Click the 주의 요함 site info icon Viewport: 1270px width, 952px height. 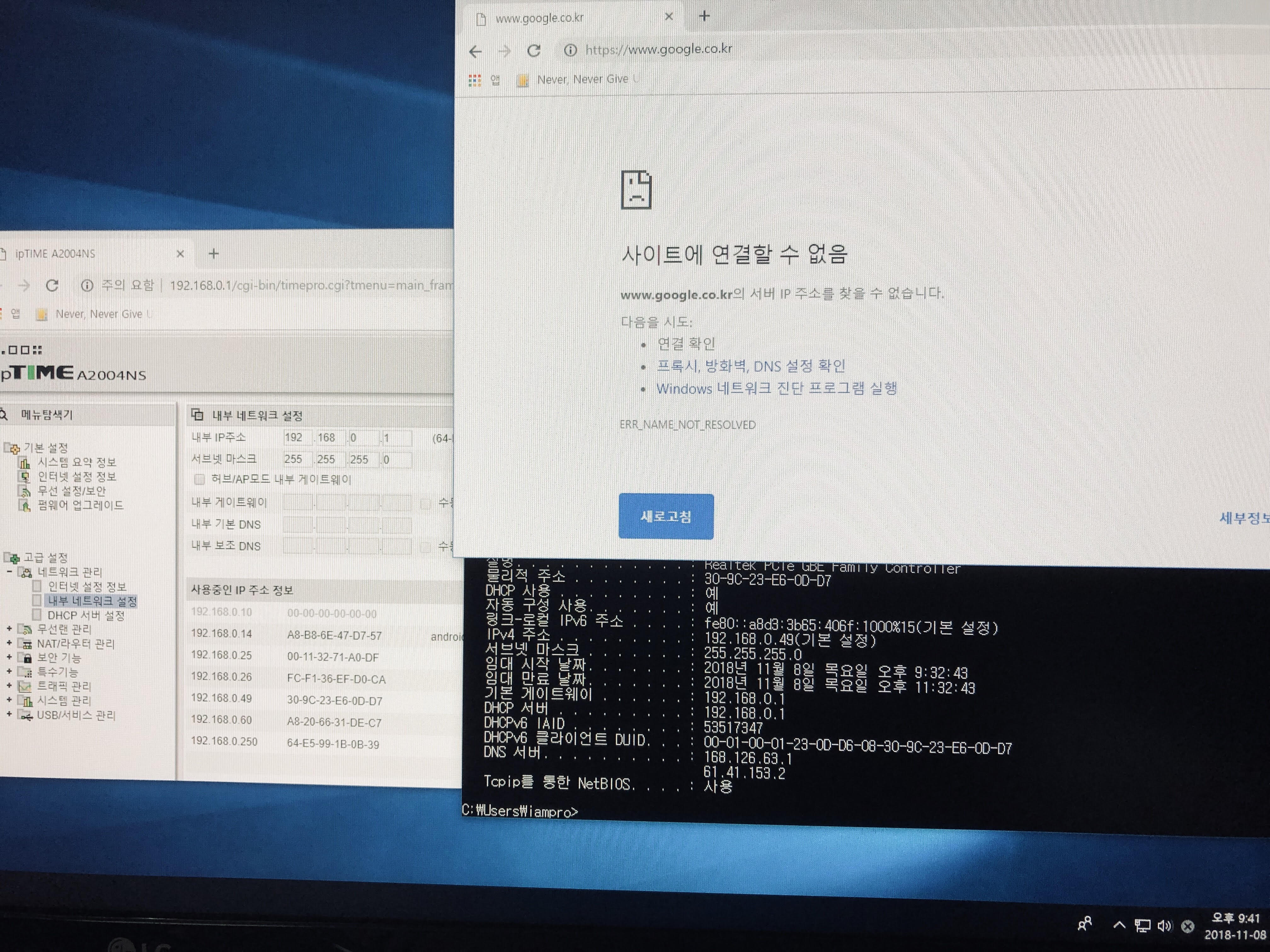tap(87, 285)
